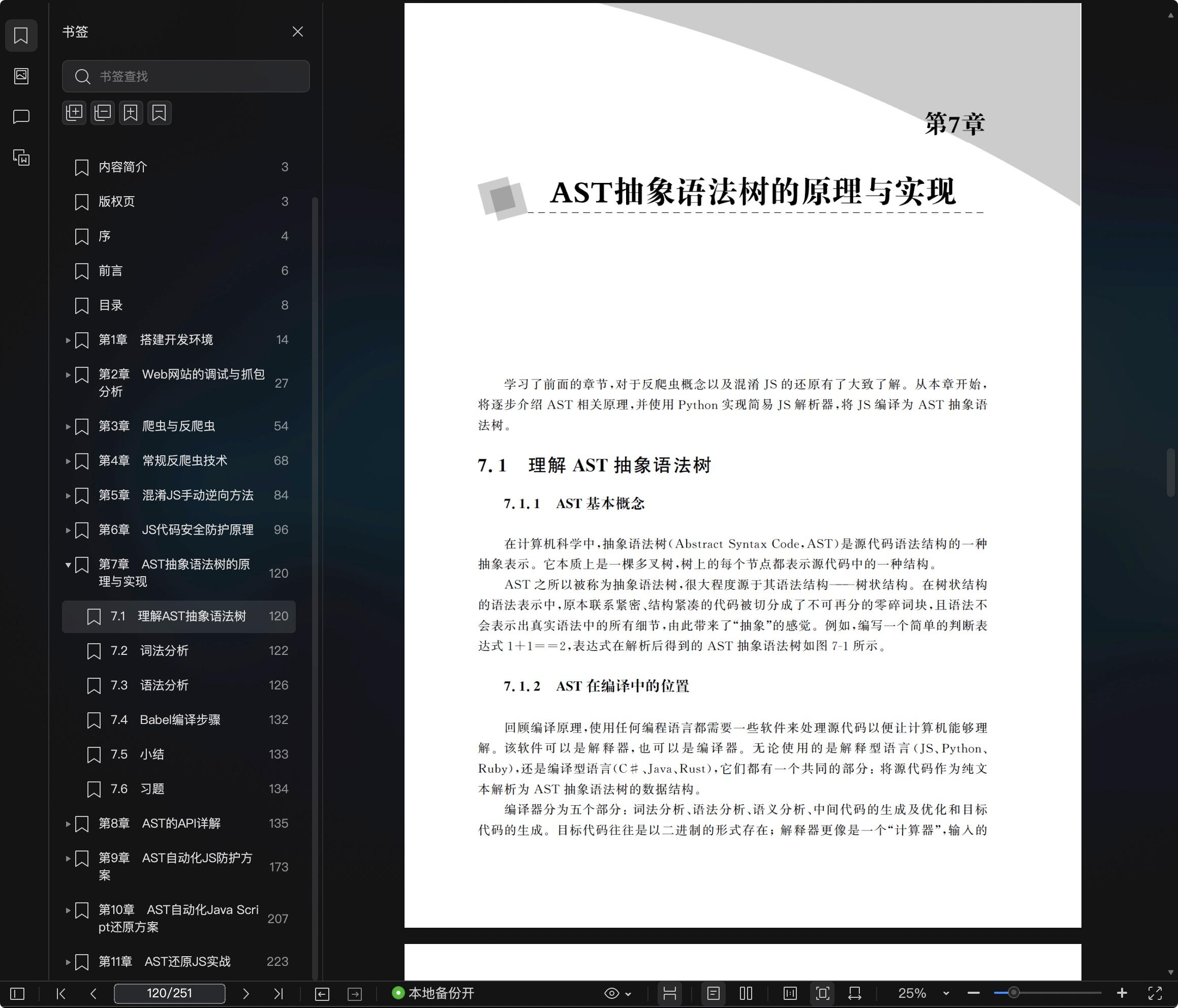This screenshot has height=1008, width=1178.
Task: Expand 第4章 常规反爬虫技术
Action: tap(68, 461)
